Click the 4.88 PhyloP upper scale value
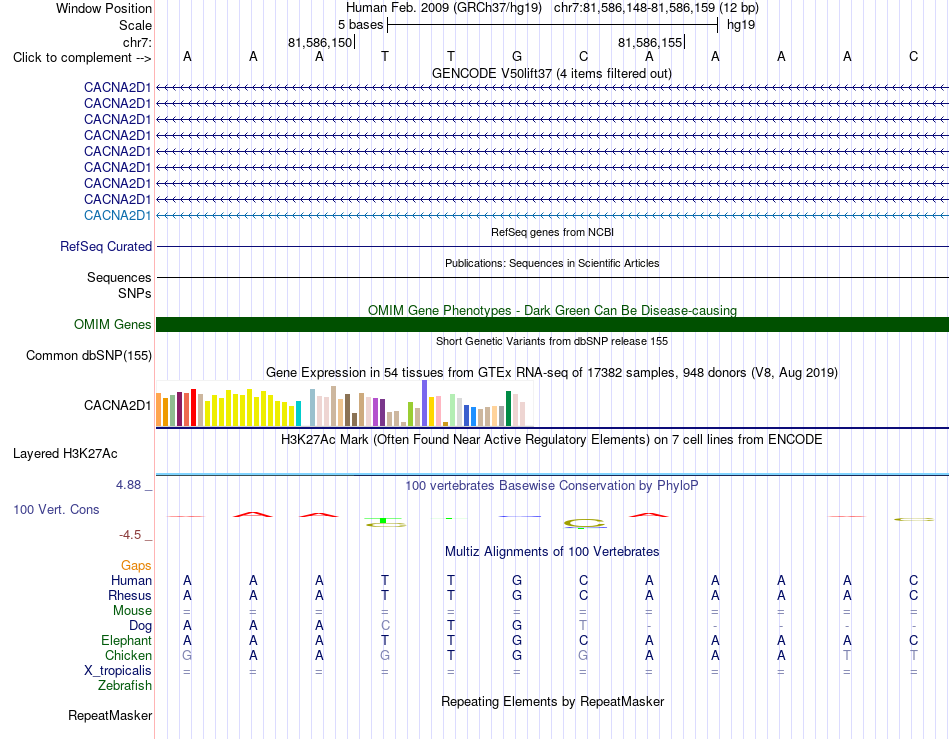The height and width of the screenshot is (739, 950). (128, 485)
